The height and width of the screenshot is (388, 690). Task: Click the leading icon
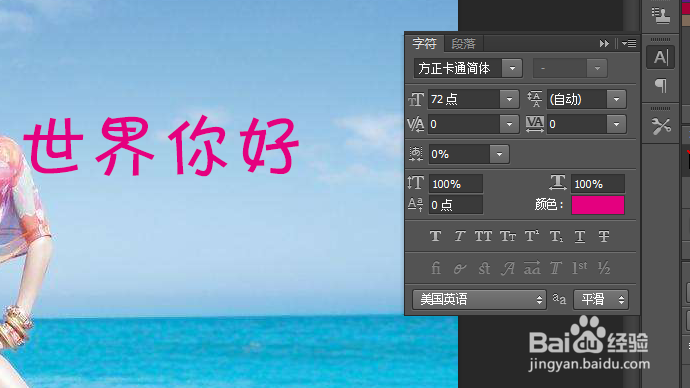click(535, 99)
